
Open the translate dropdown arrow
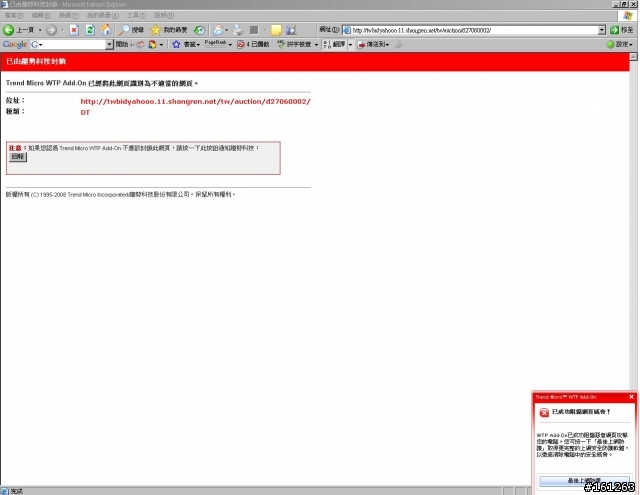pos(350,44)
